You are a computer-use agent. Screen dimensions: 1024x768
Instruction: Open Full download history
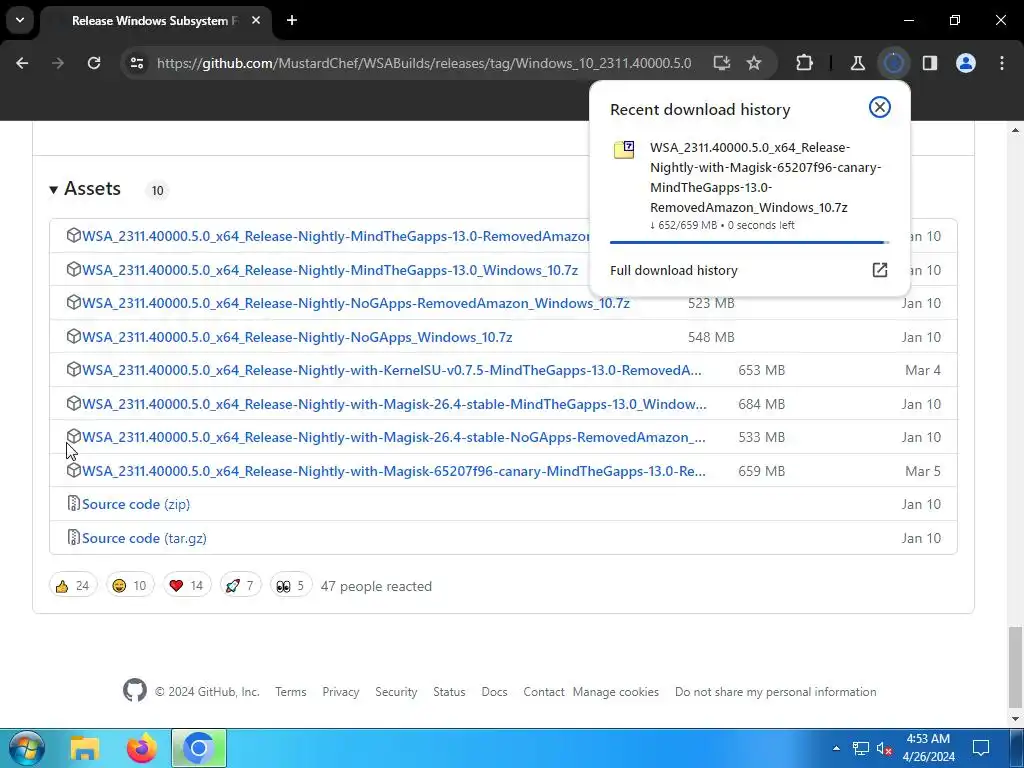pos(748,270)
